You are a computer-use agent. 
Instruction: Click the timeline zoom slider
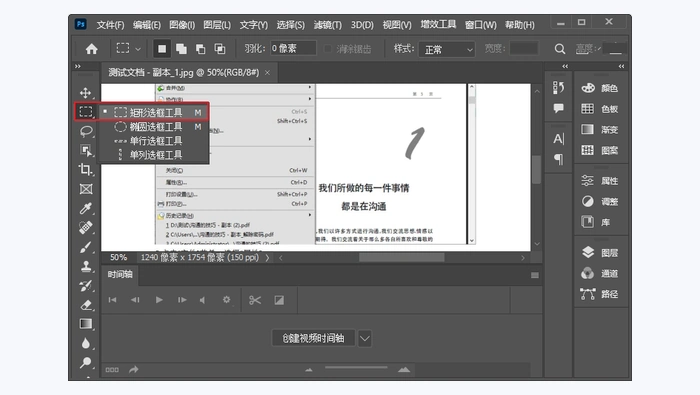click(x=356, y=368)
